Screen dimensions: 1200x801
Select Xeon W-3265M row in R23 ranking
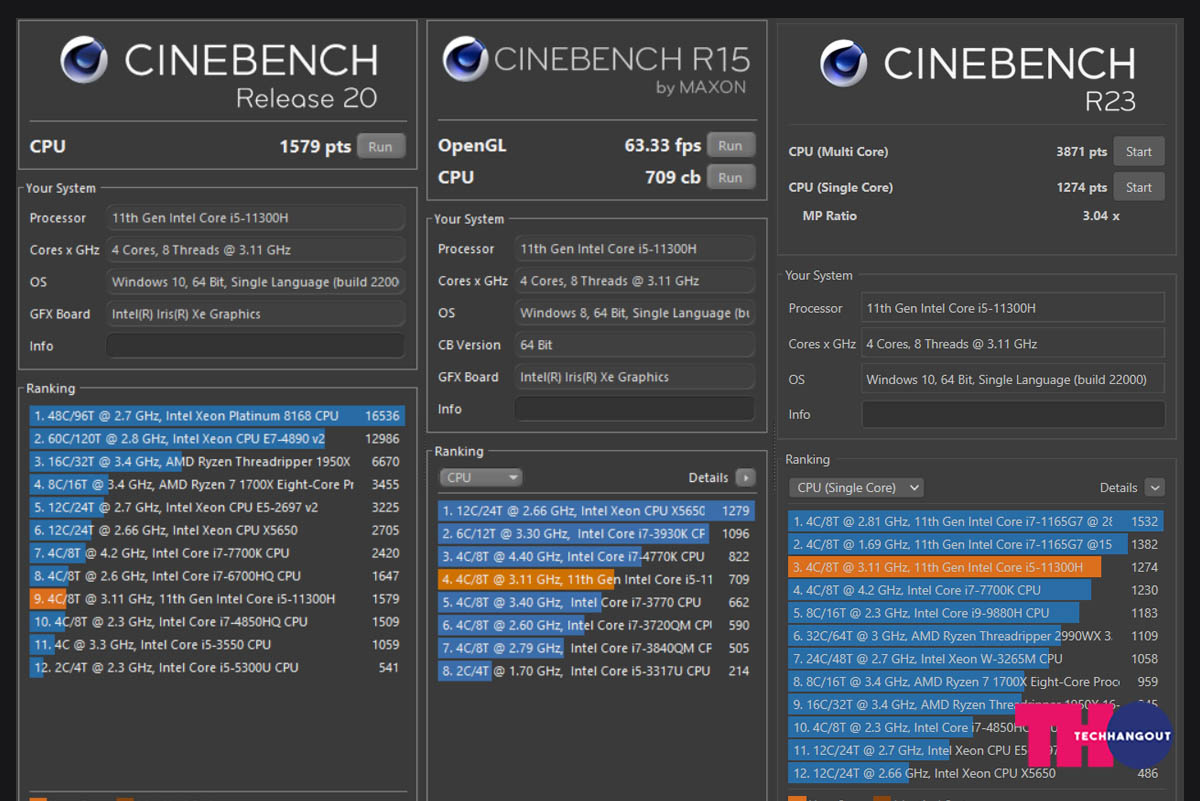pos(976,659)
